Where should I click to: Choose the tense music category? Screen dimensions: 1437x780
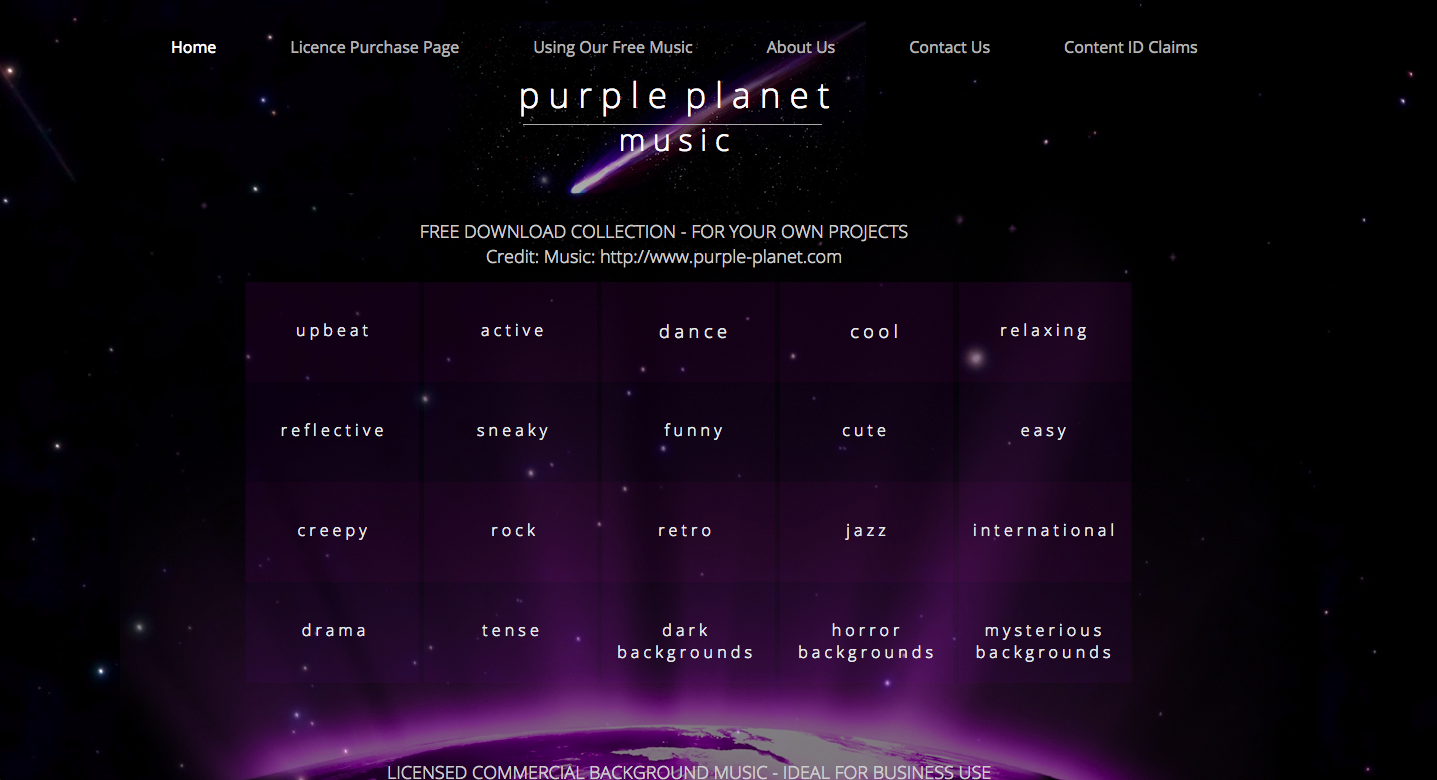coord(511,631)
